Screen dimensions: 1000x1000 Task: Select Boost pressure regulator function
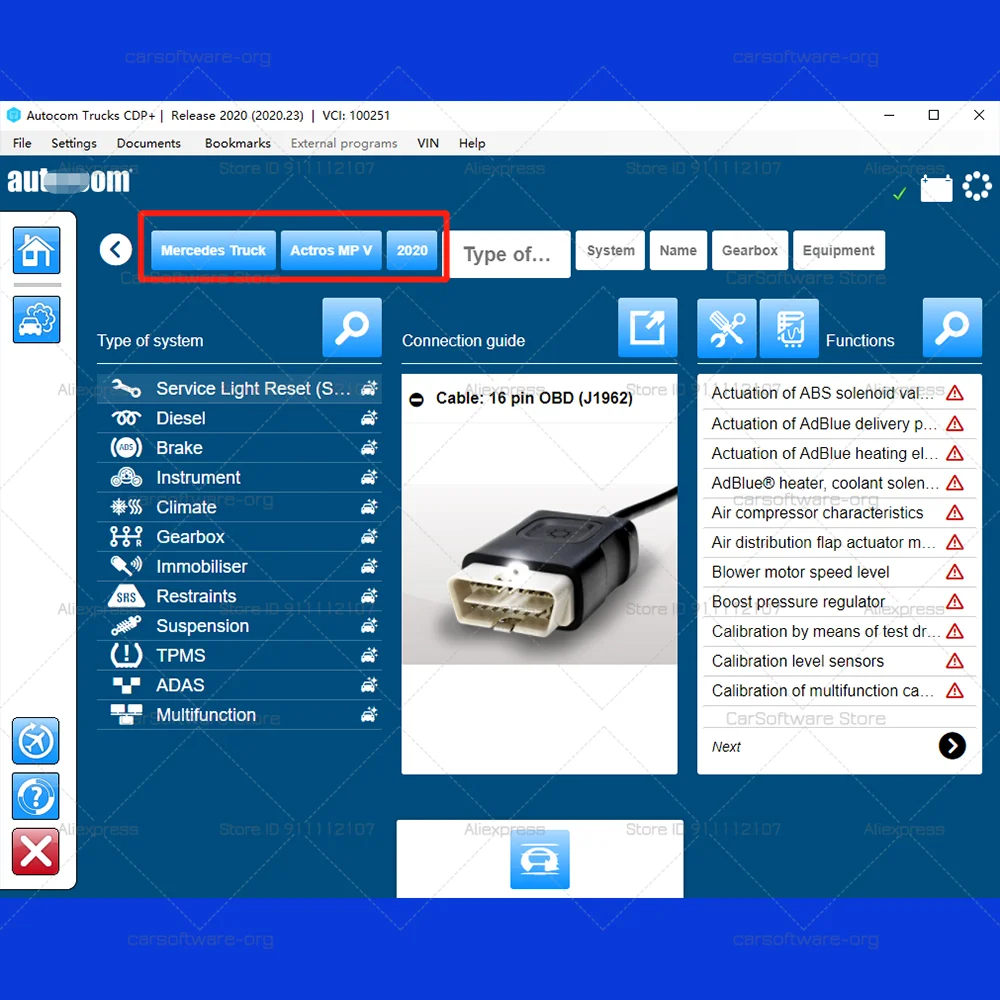pyautogui.click(x=838, y=601)
